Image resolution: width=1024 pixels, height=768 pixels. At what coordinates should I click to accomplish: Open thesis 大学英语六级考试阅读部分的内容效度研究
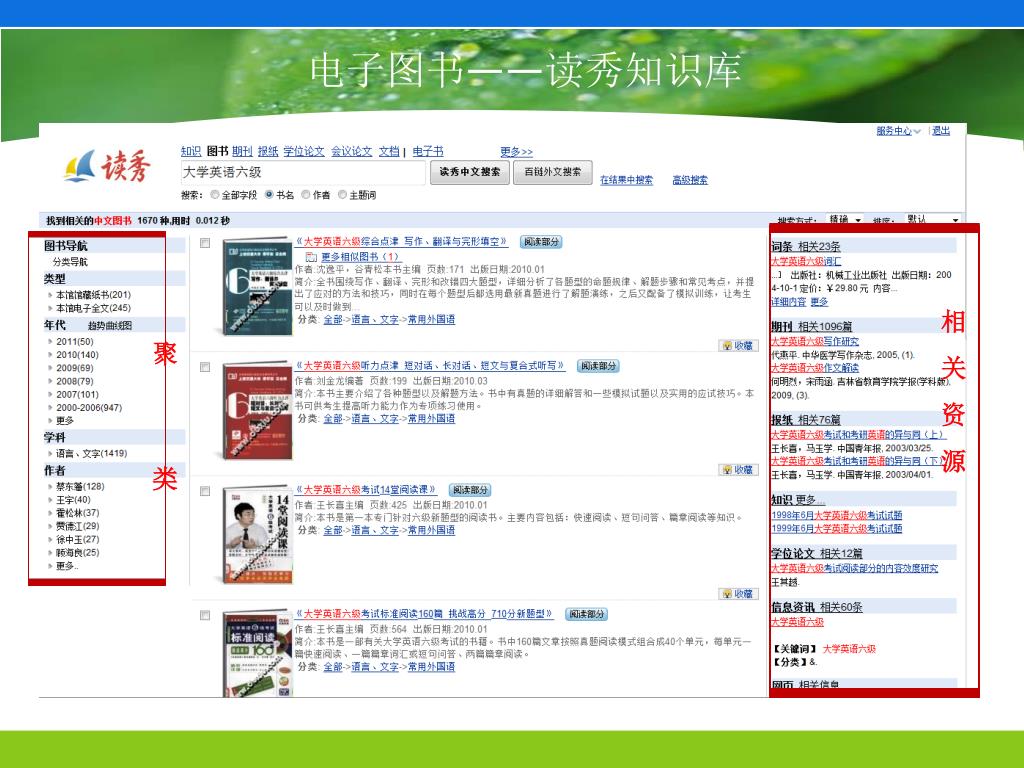point(854,568)
